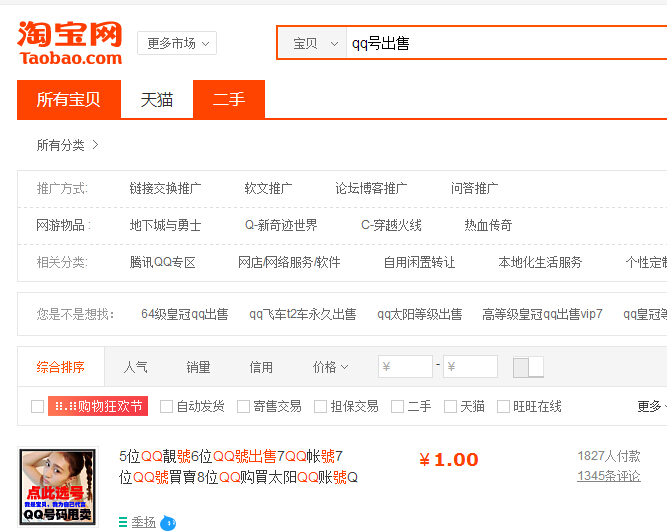
Task: Check the 旺旺在线 checkbox
Action: (503, 406)
